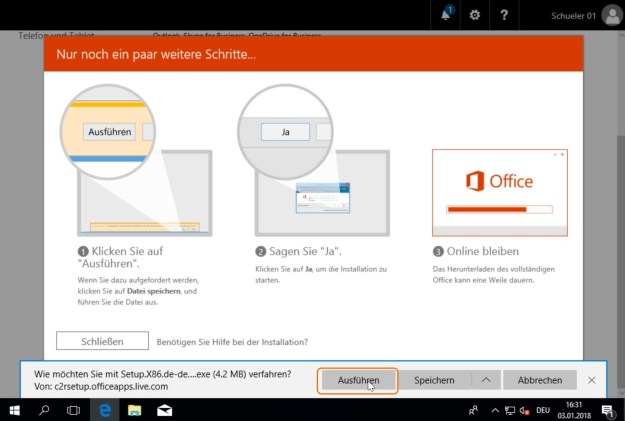
Task: Expand the Speichern options arrow
Action: [486, 380]
